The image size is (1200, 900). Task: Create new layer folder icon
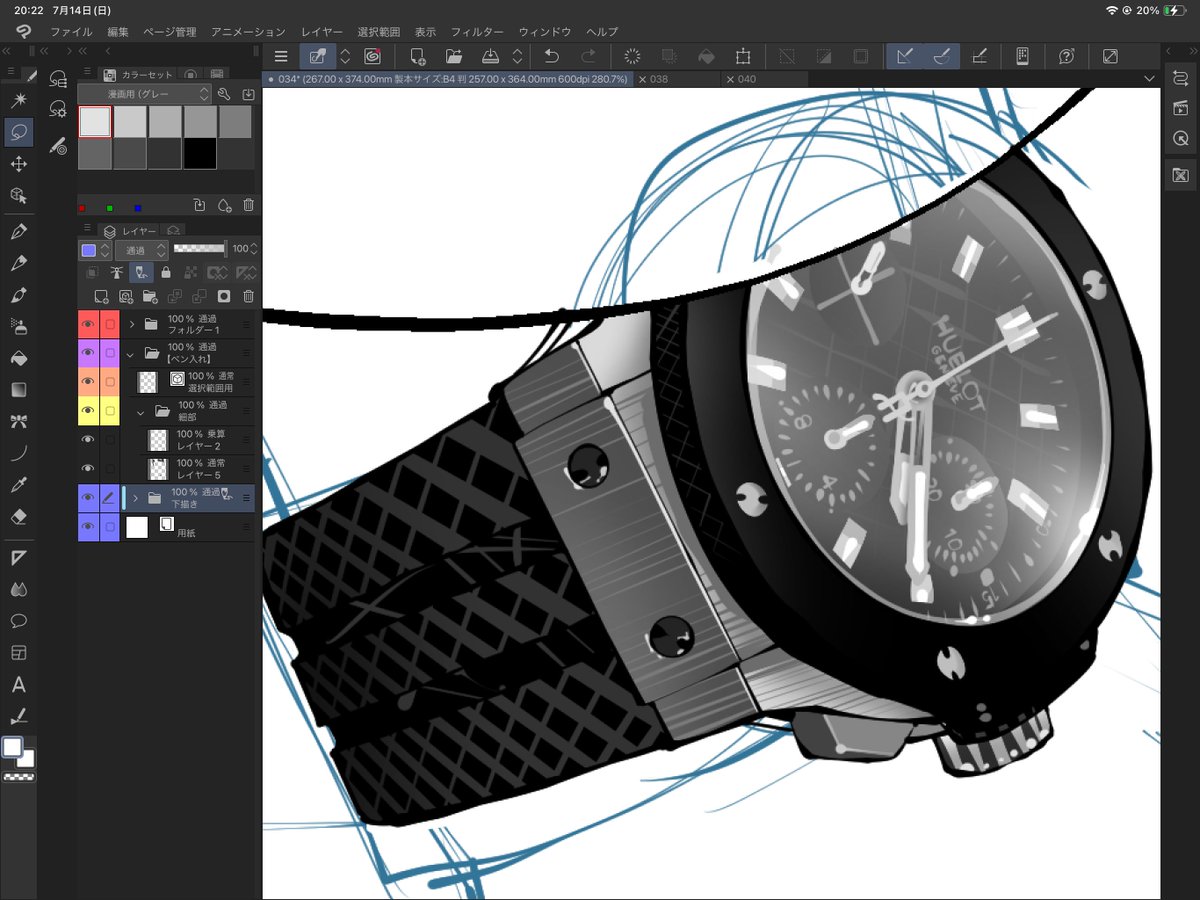pos(150,296)
